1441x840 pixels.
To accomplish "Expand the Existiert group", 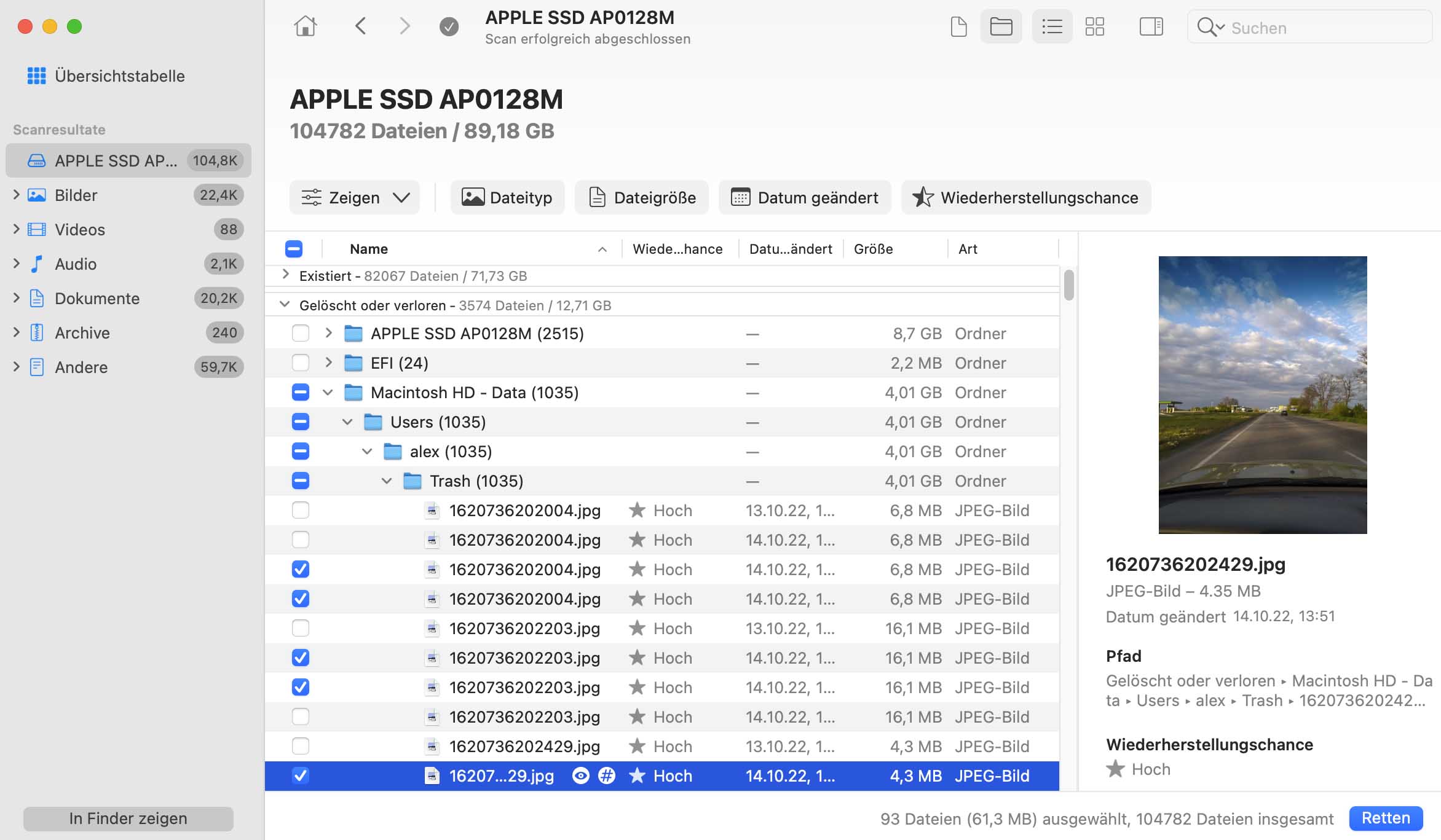I will pos(285,275).
